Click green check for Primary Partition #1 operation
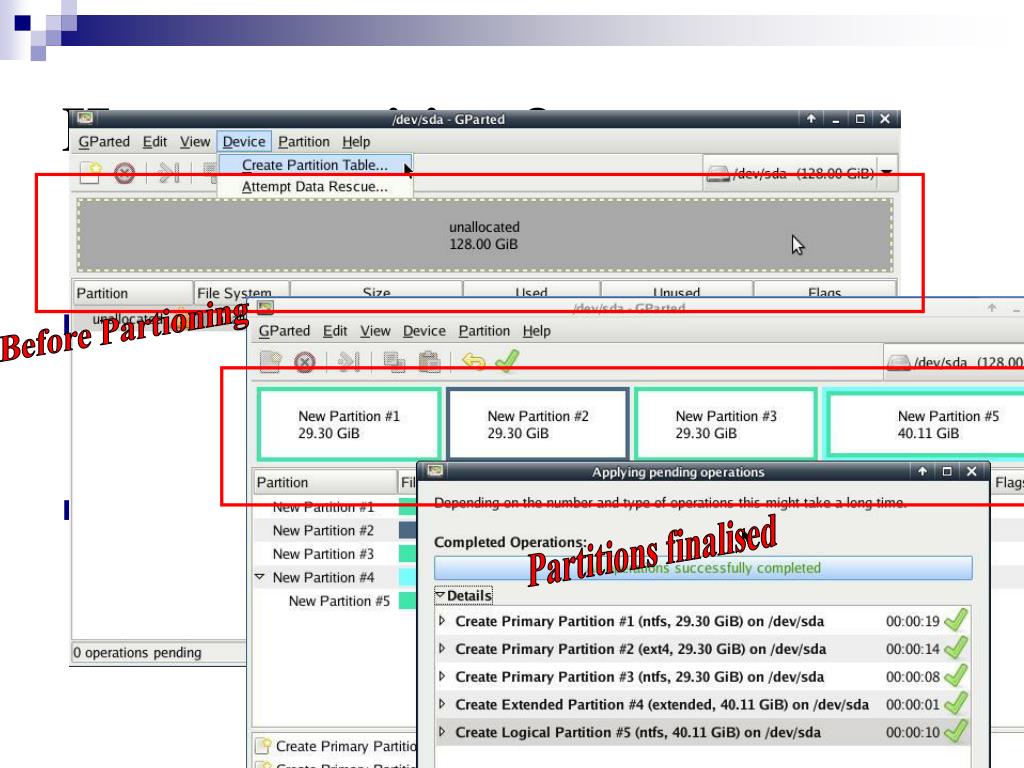 (956, 620)
